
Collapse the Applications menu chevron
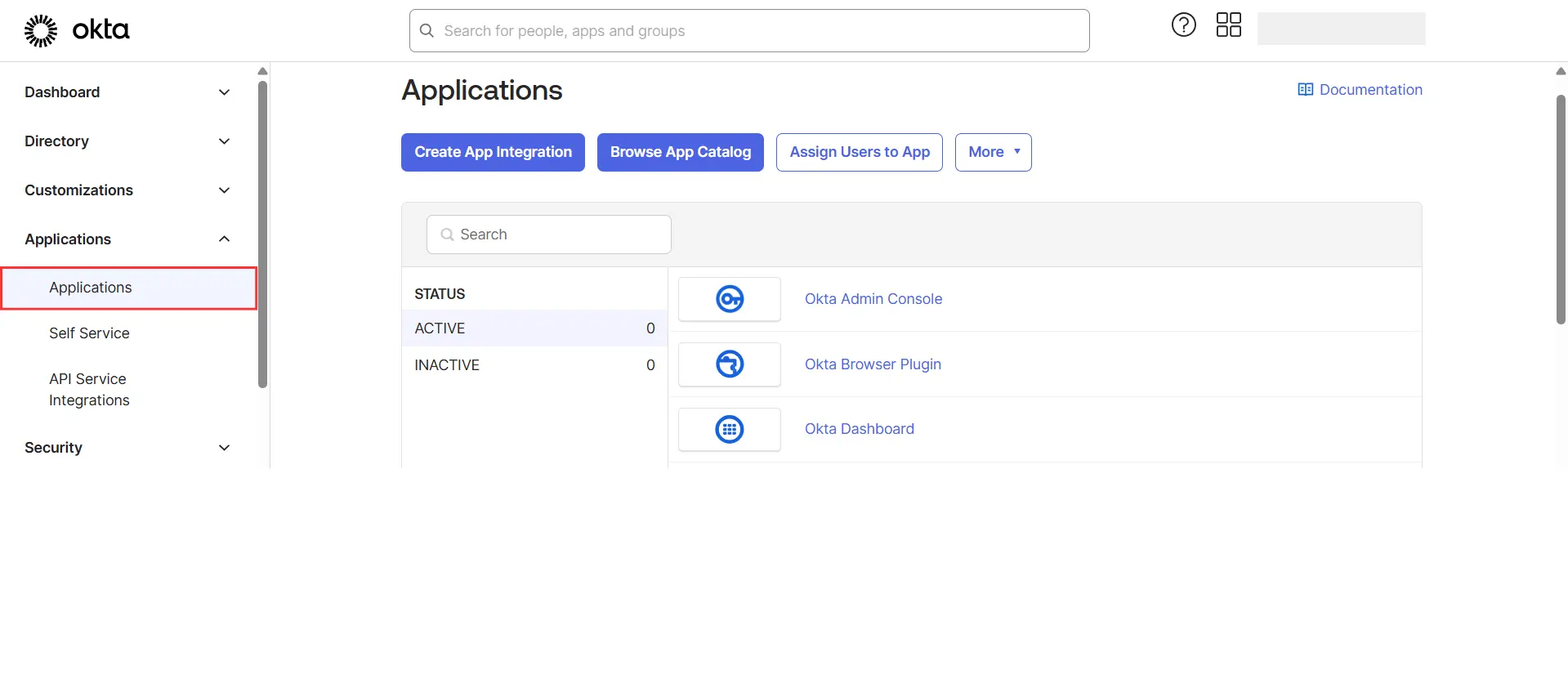224,239
